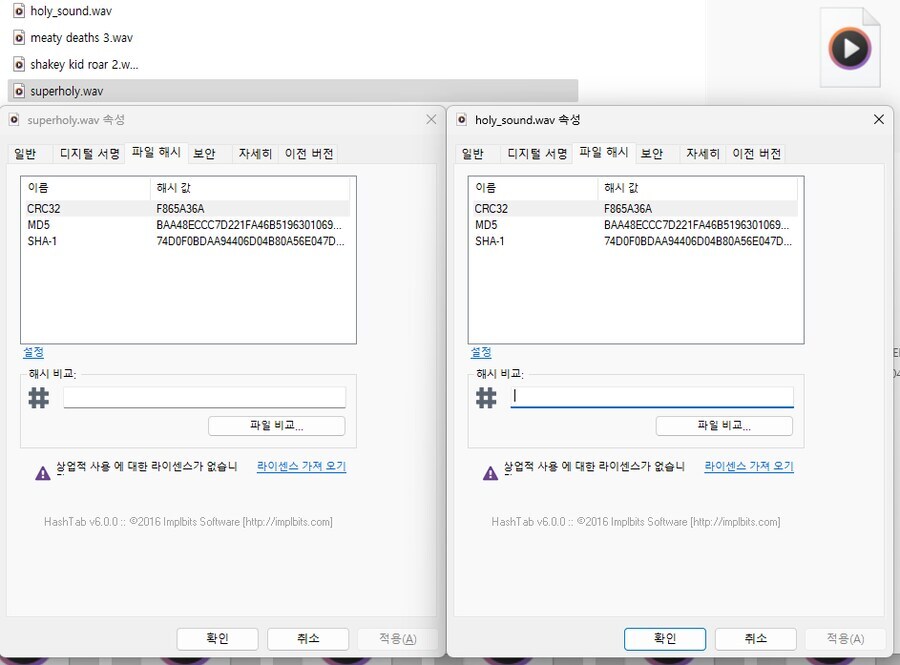The height and width of the screenshot is (665, 900).
Task: Switch to 파일 해시 tab in holy_sound.wav window
Action: tap(603, 152)
